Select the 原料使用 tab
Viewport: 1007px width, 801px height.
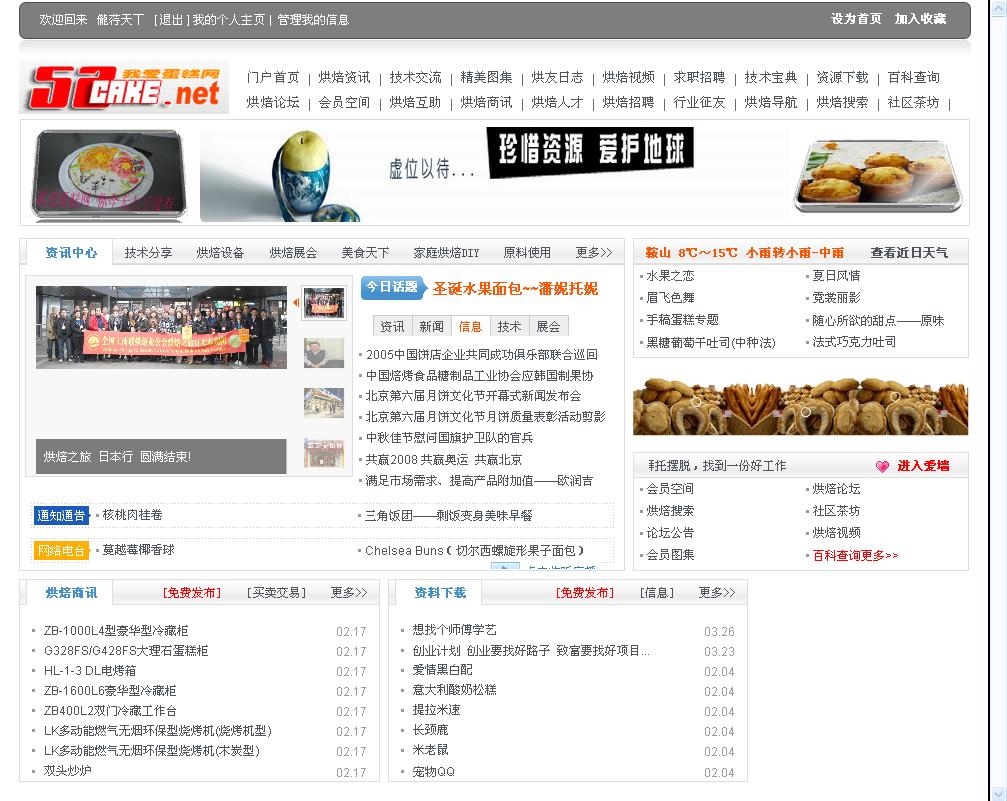527,252
